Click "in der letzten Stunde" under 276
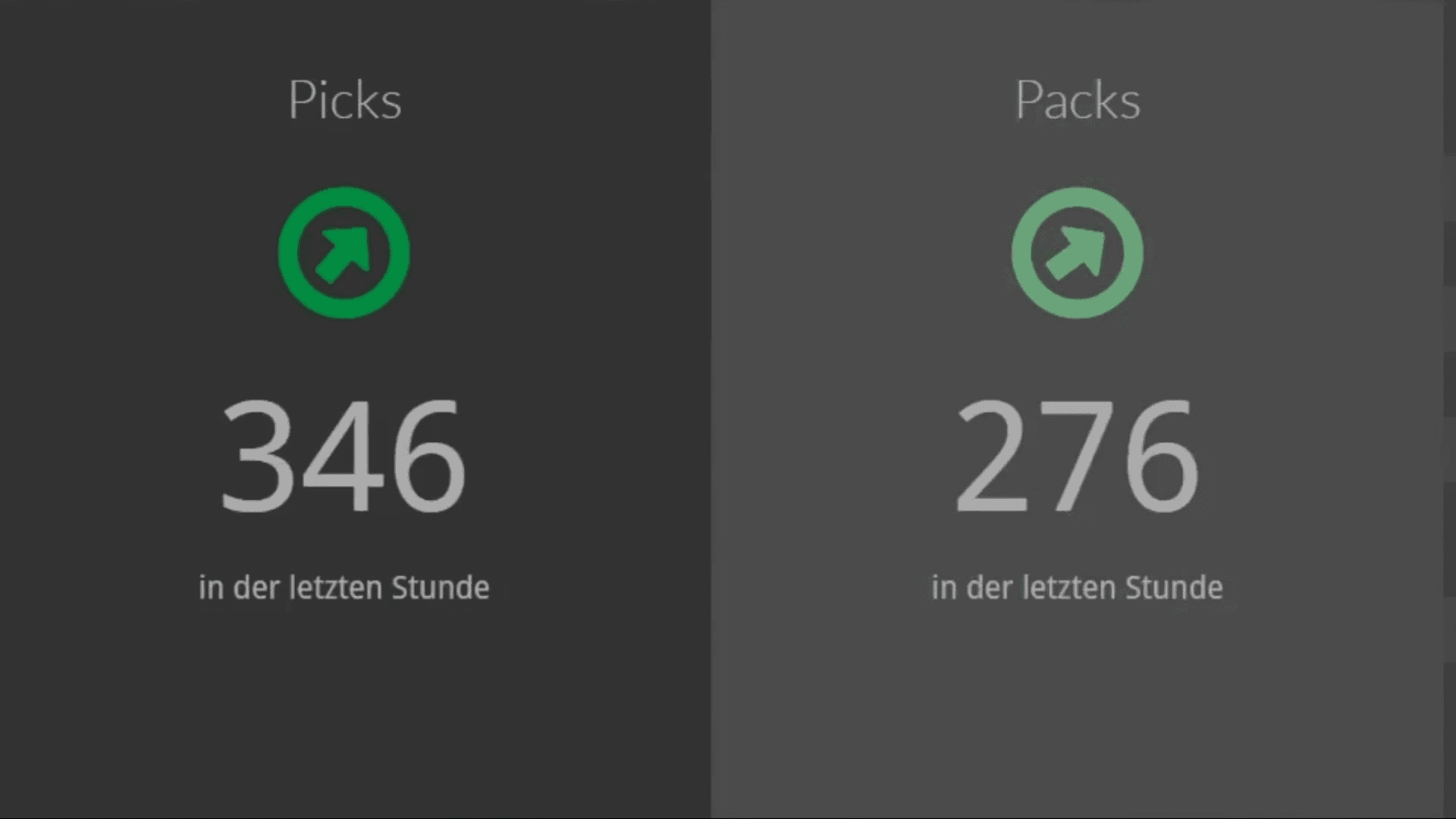 (x=1077, y=588)
